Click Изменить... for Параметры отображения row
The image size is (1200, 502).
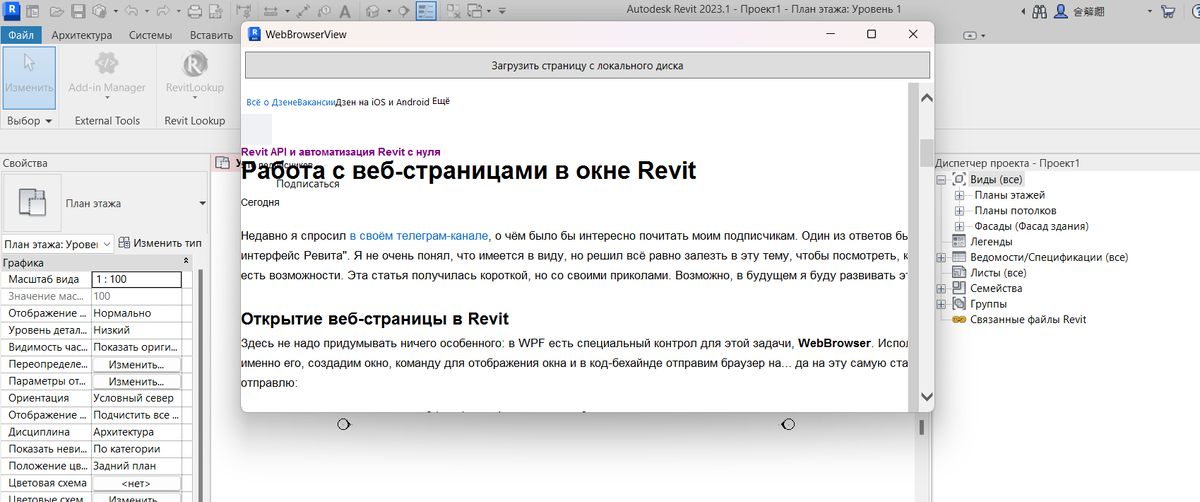(x=136, y=382)
